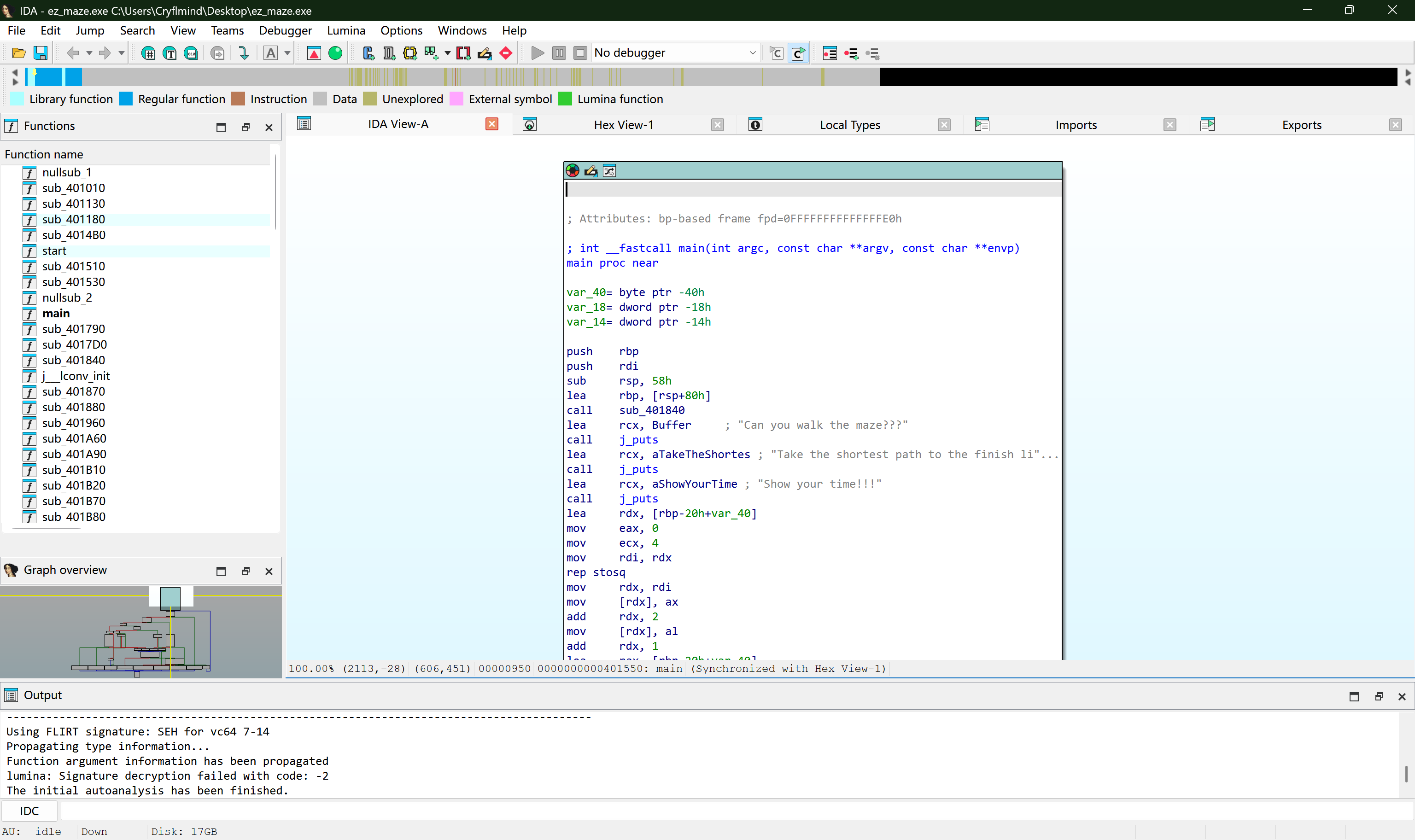Click the breakpoint list toolbar icon
The width and height of the screenshot is (1415, 840).
[x=830, y=53]
